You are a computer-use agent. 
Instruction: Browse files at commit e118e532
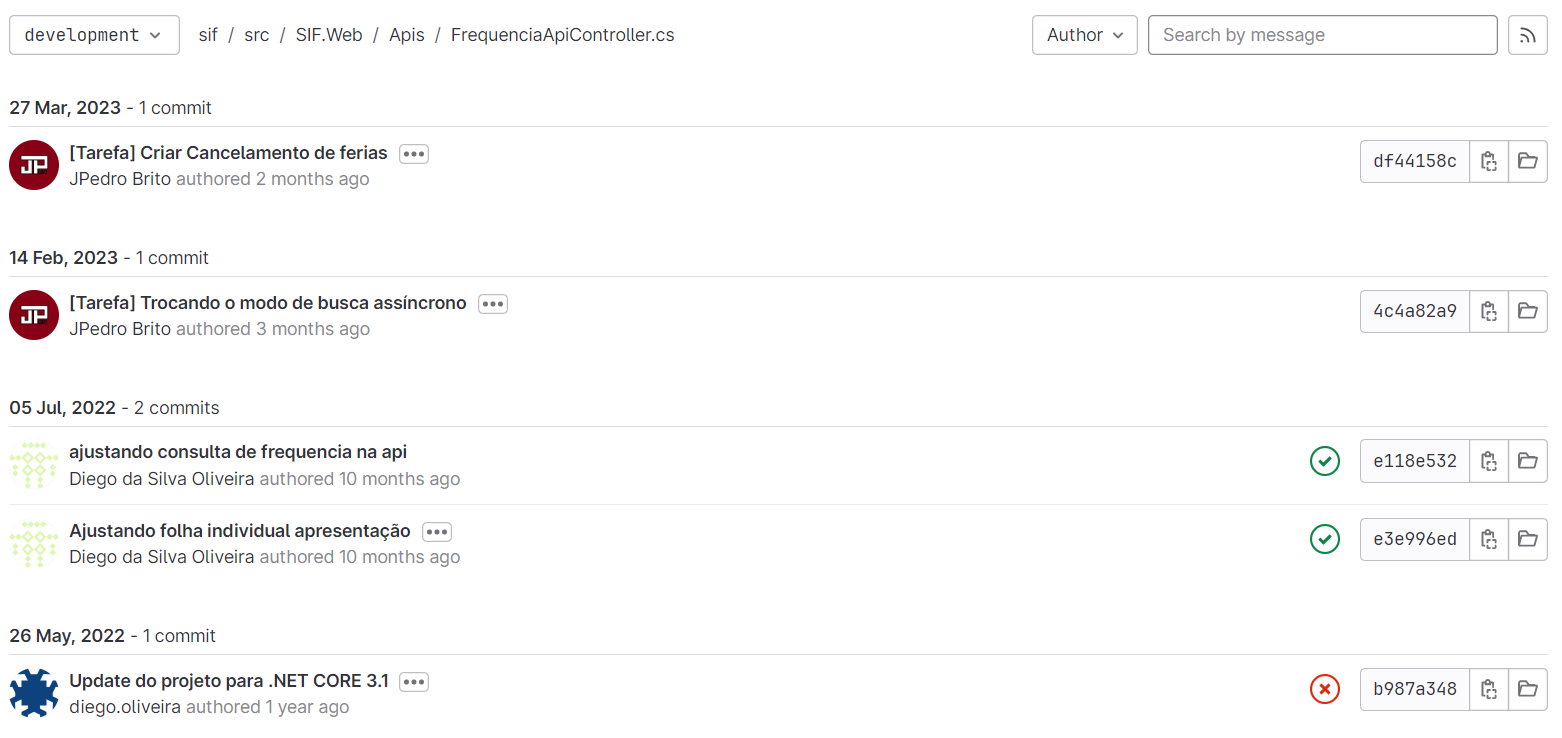click(1527, 461)
